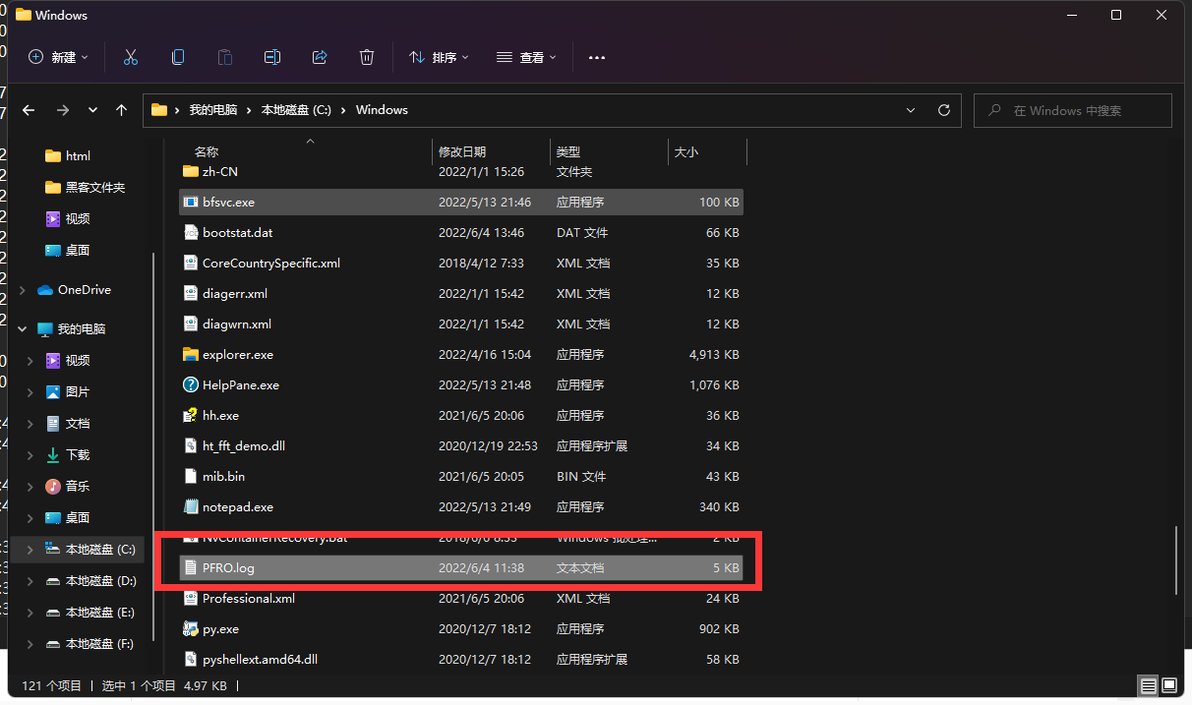
Task: Click the py.exe Python icon
Action: point(191,629)
